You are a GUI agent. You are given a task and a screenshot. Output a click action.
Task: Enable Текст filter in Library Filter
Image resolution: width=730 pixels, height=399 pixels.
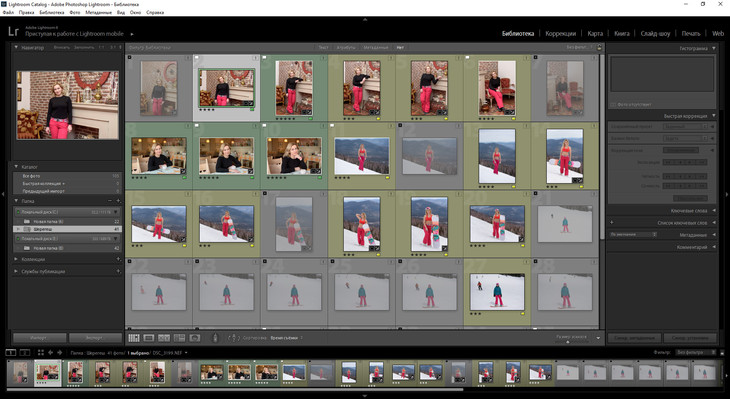[323, 47]
